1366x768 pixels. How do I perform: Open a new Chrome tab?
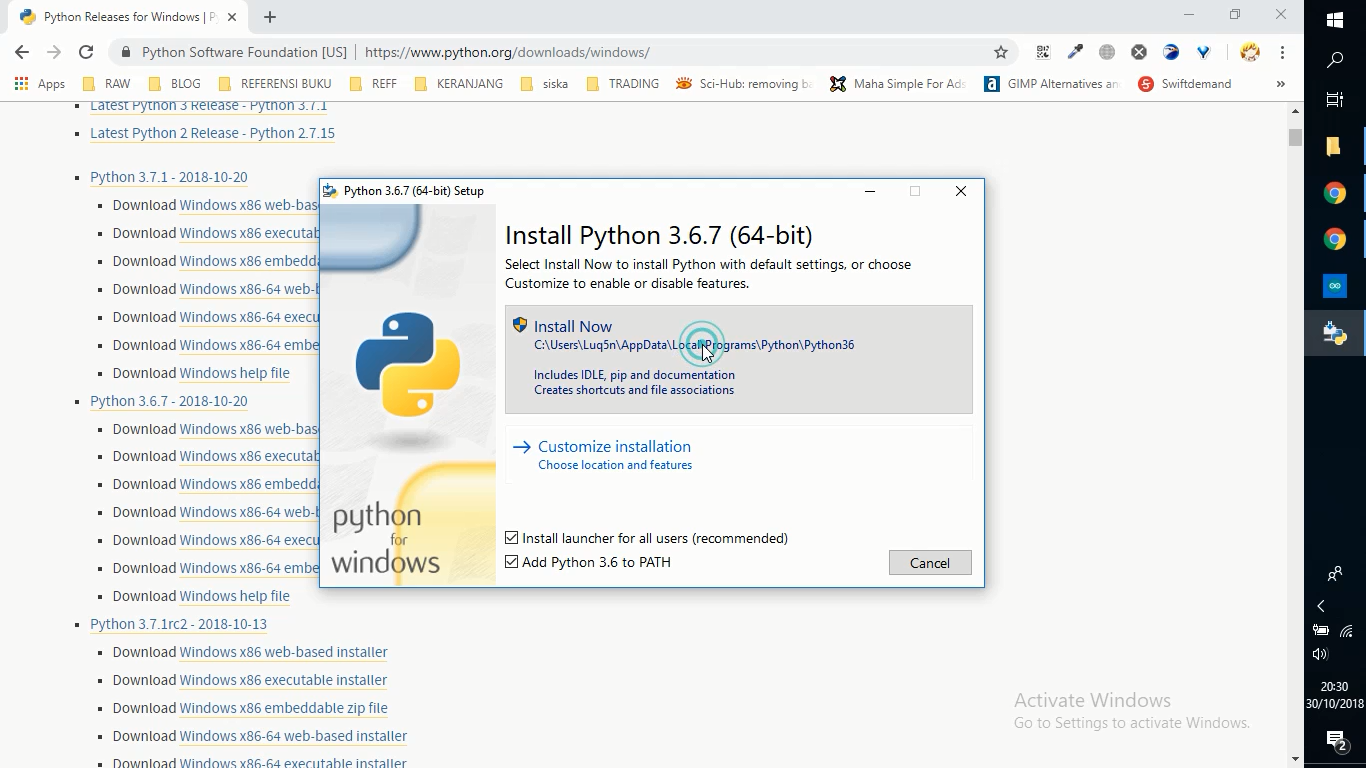[270, 17]
